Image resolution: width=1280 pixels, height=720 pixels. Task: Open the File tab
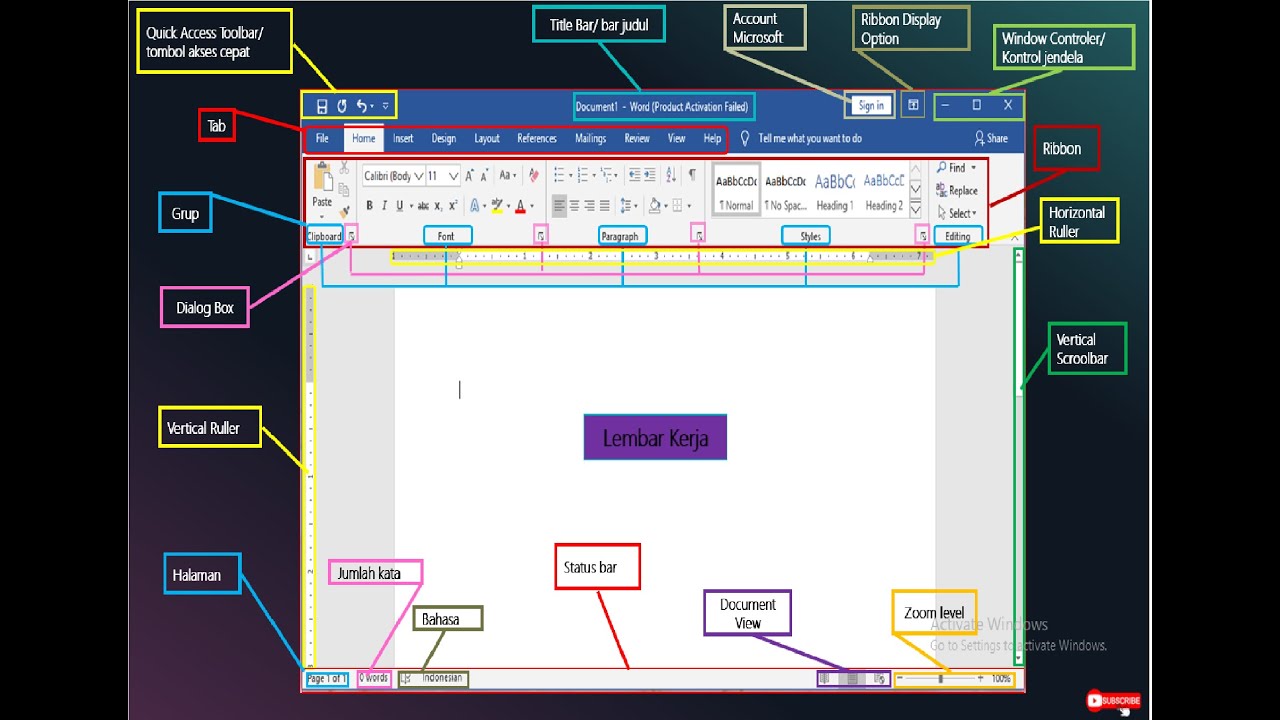322,139
